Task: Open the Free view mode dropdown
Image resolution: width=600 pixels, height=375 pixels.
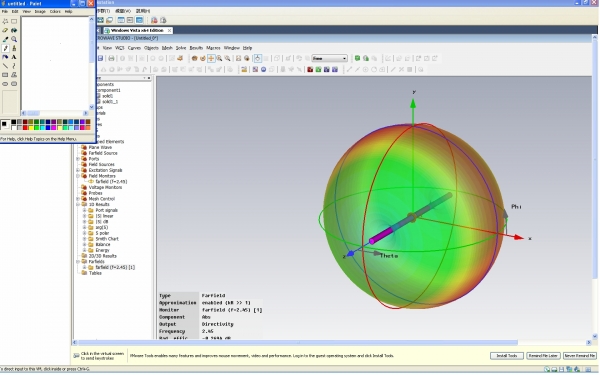Action: (x=329, y=58)
